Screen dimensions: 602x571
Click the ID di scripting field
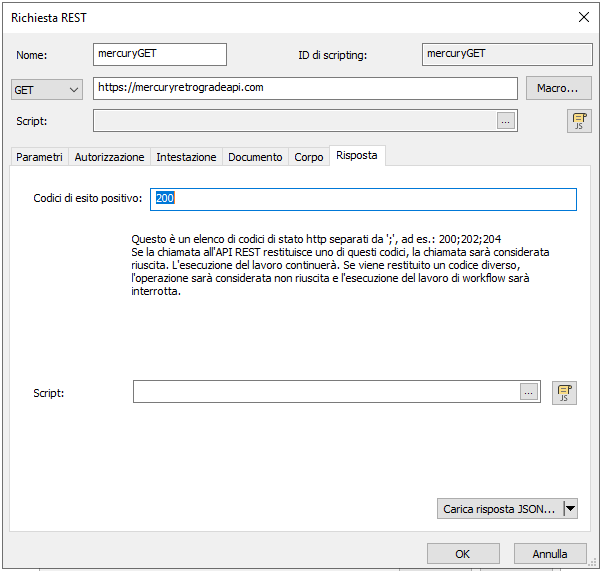[507, 54]
